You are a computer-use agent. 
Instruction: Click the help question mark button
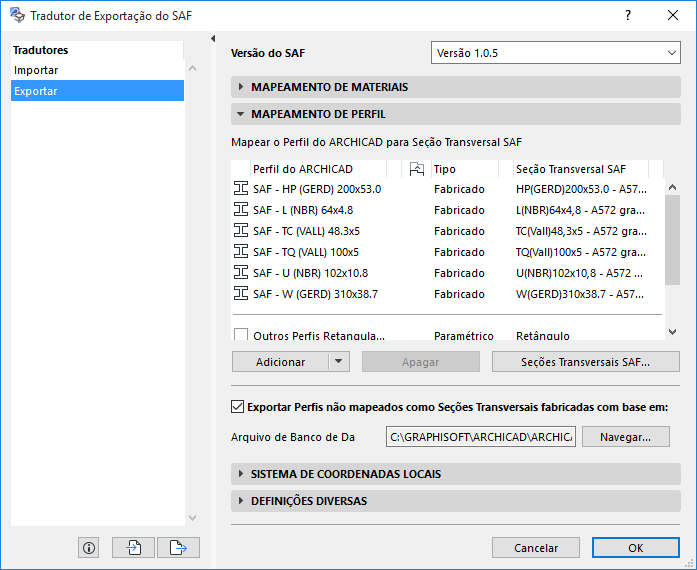pos(628,15)
